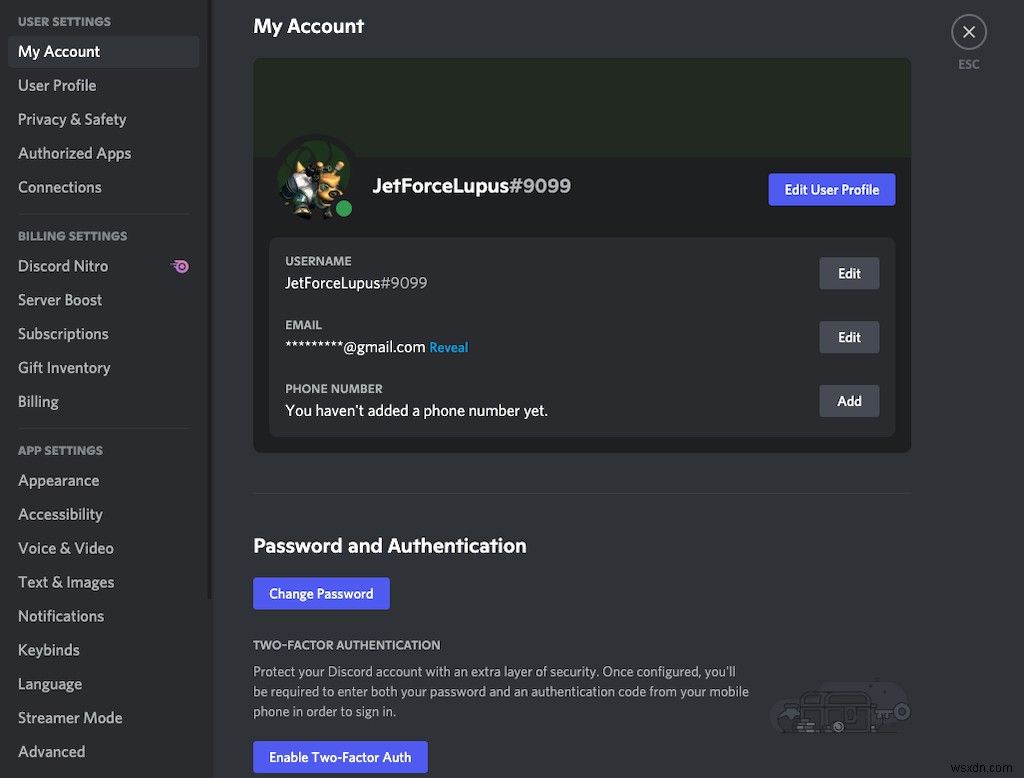Viewport: 1024px width, 778px height.
Task: Open the Keybinds section
Action: (48, 650)
